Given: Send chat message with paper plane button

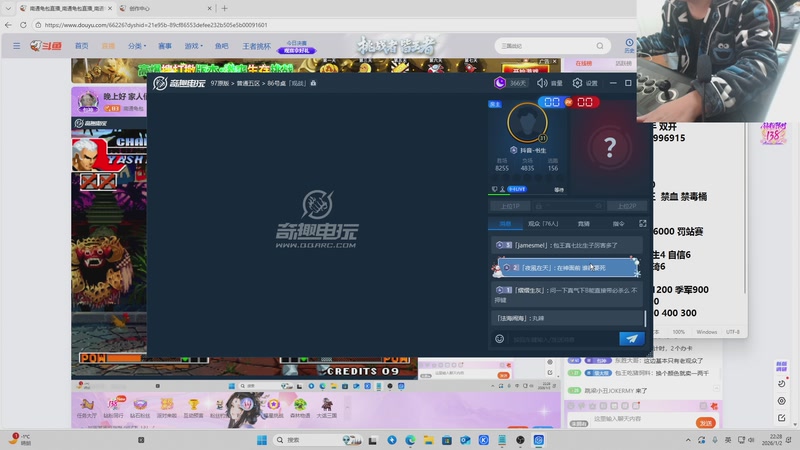Looking at the screenshot, I should pyautogui.click(x=632, y=339).
